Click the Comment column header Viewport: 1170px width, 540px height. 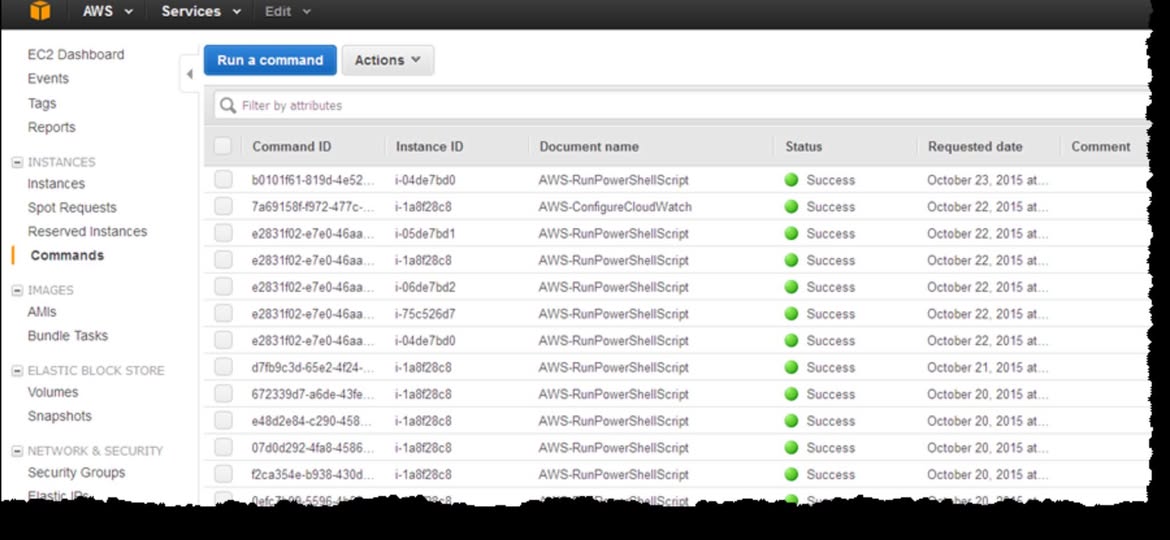coord(1101,147)
